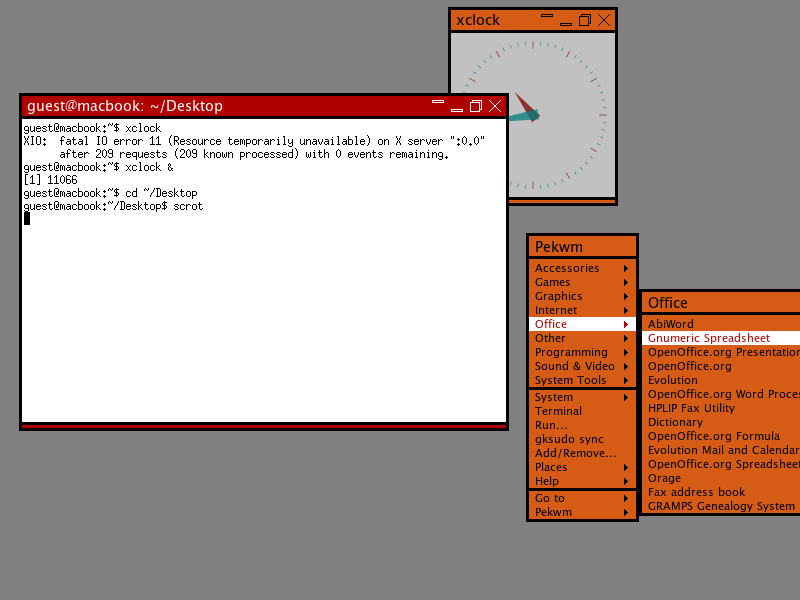The height and width of the screenshot is (600, 800).
Task: Maximize the guest@macbook terminal window
Action: [x=476, y=106]
